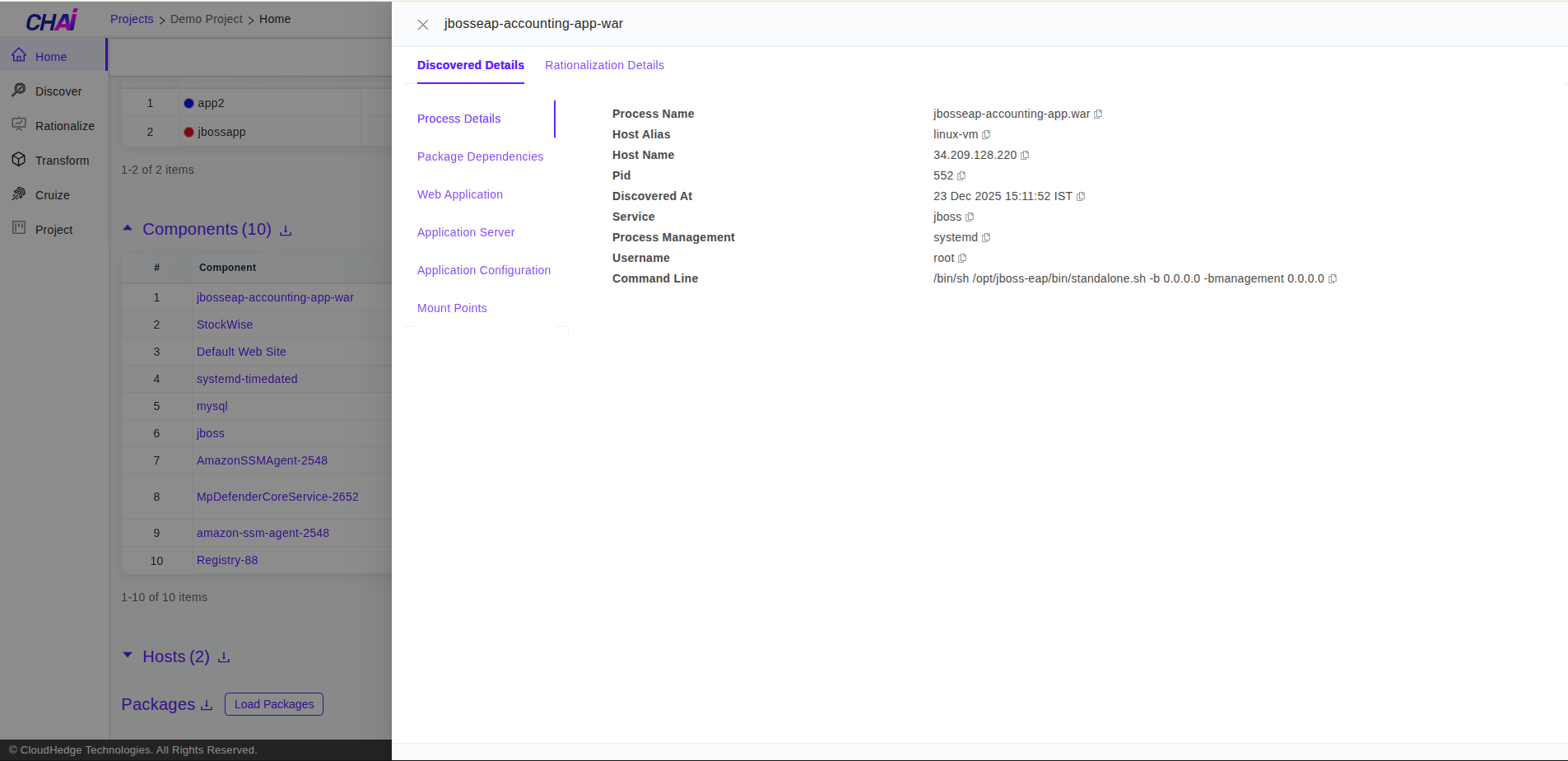Screen dimensions: 1568x761
Task: Open Mount Points side tab
Action: (452, 308)
